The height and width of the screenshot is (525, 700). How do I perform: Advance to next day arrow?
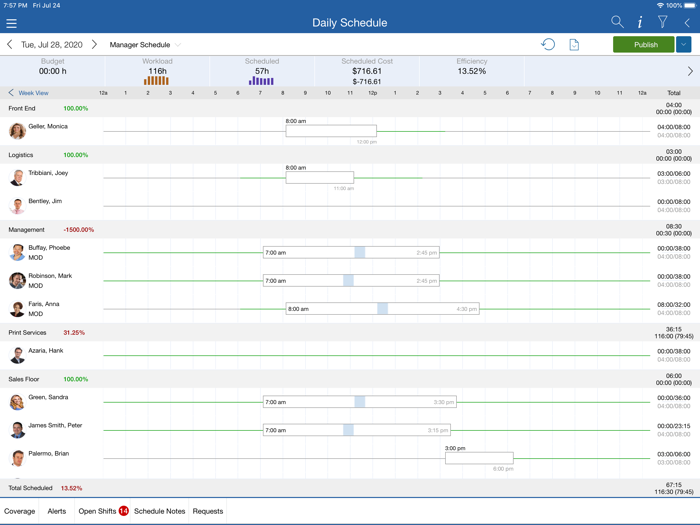[x=94, y=45]
